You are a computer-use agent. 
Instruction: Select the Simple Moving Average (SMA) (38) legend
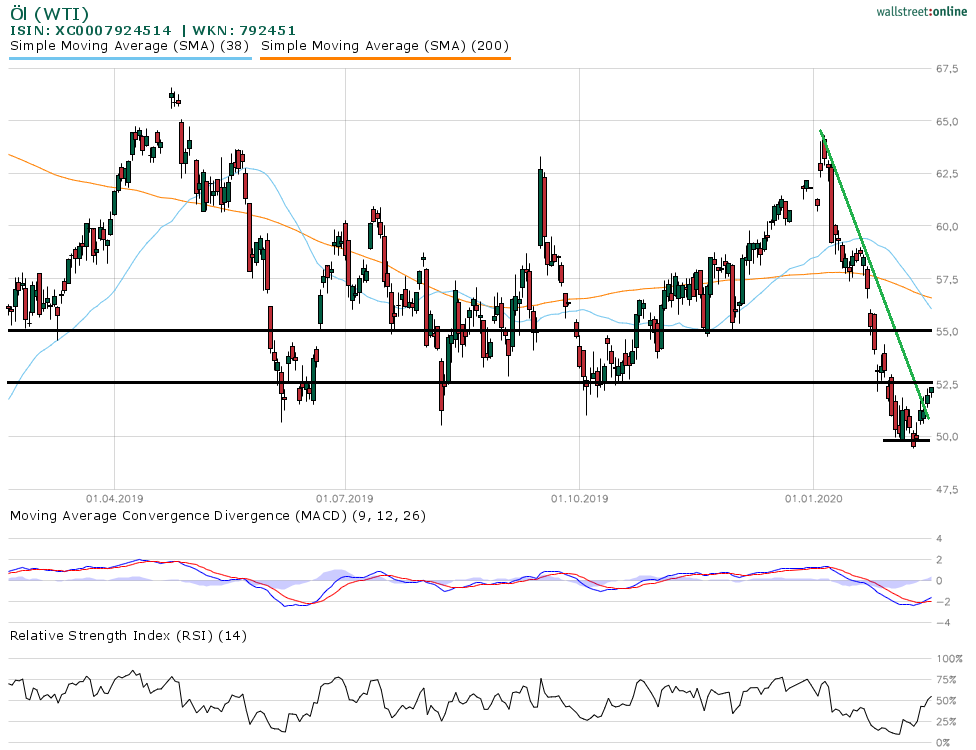pyautogui.click(x=130, y=46)
